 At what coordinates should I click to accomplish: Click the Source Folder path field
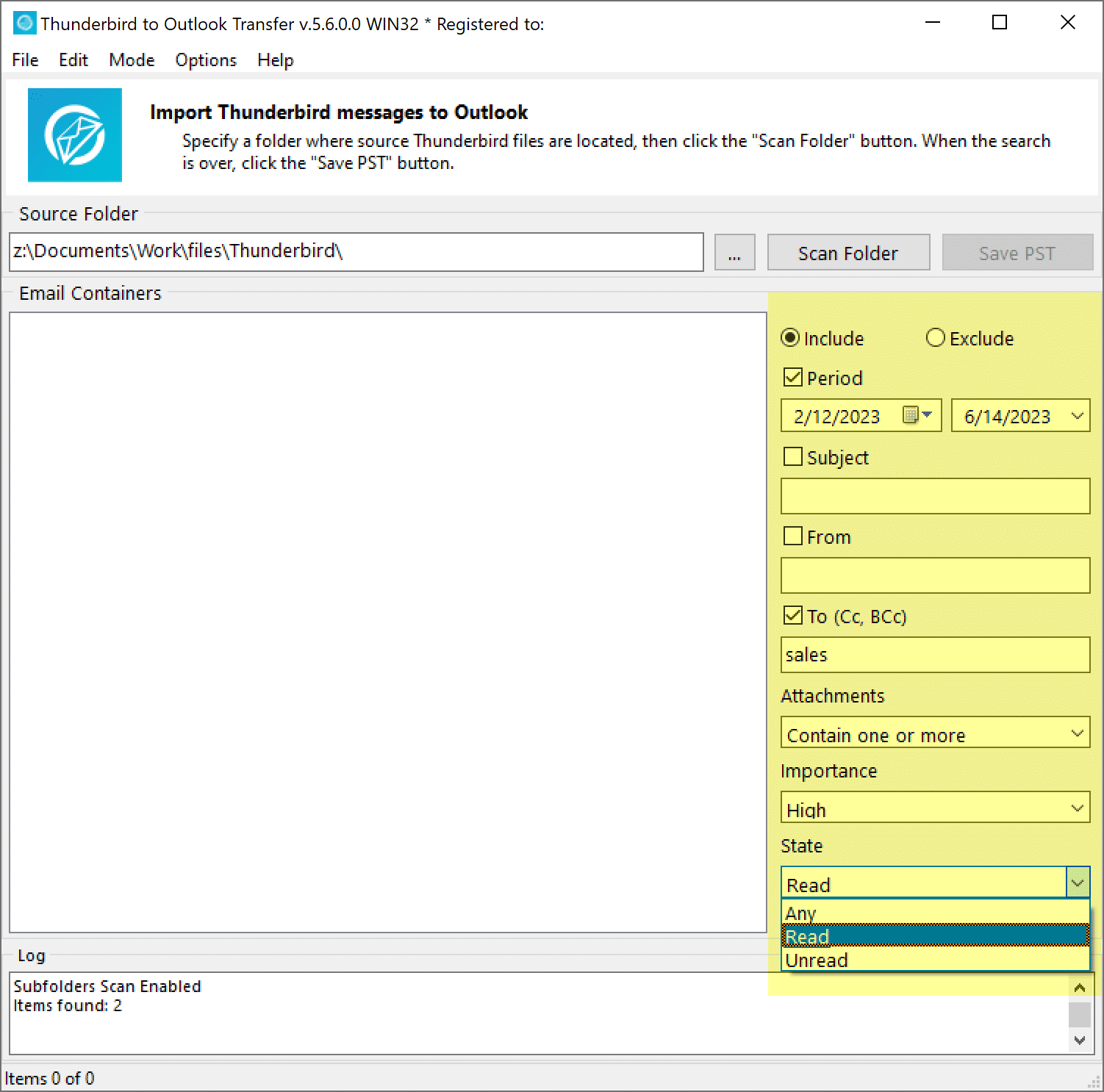tap(356, 252)
